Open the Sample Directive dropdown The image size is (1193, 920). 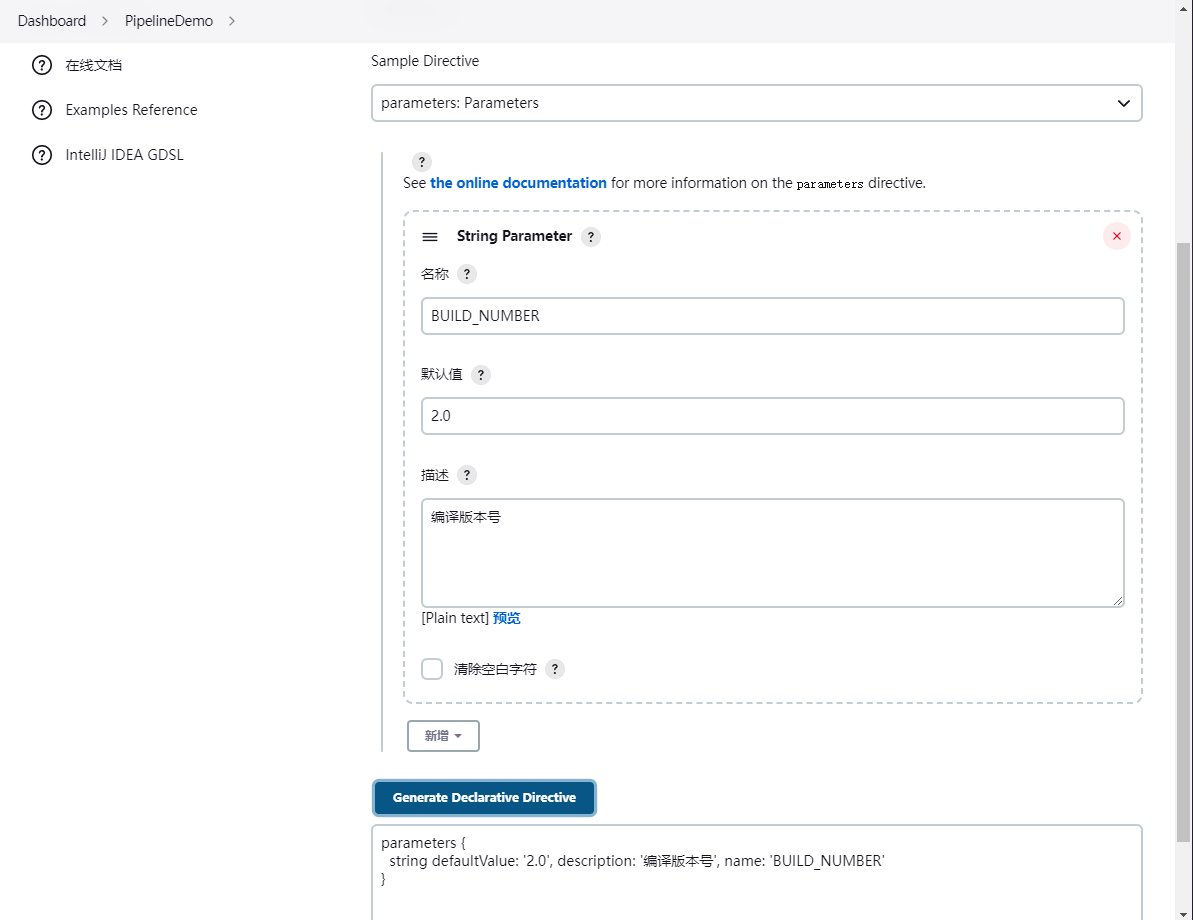[757, 103]
